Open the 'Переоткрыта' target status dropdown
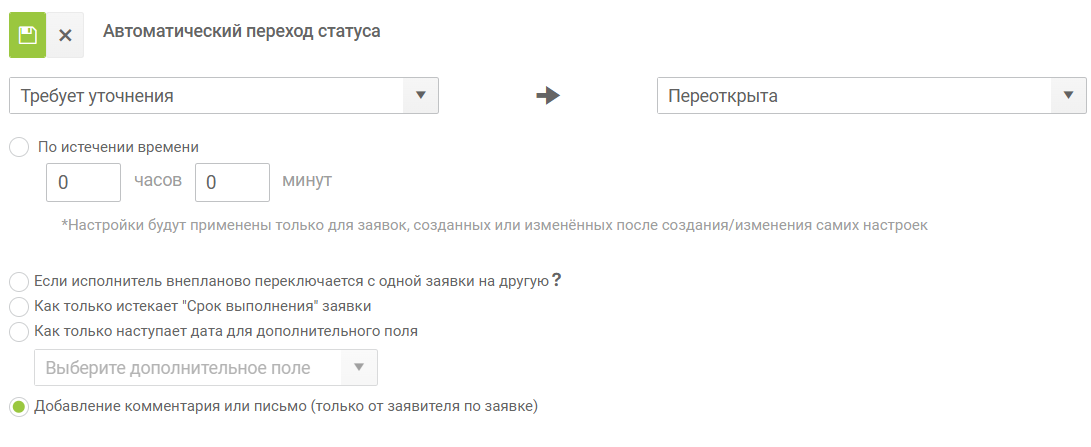 point(872,95)
